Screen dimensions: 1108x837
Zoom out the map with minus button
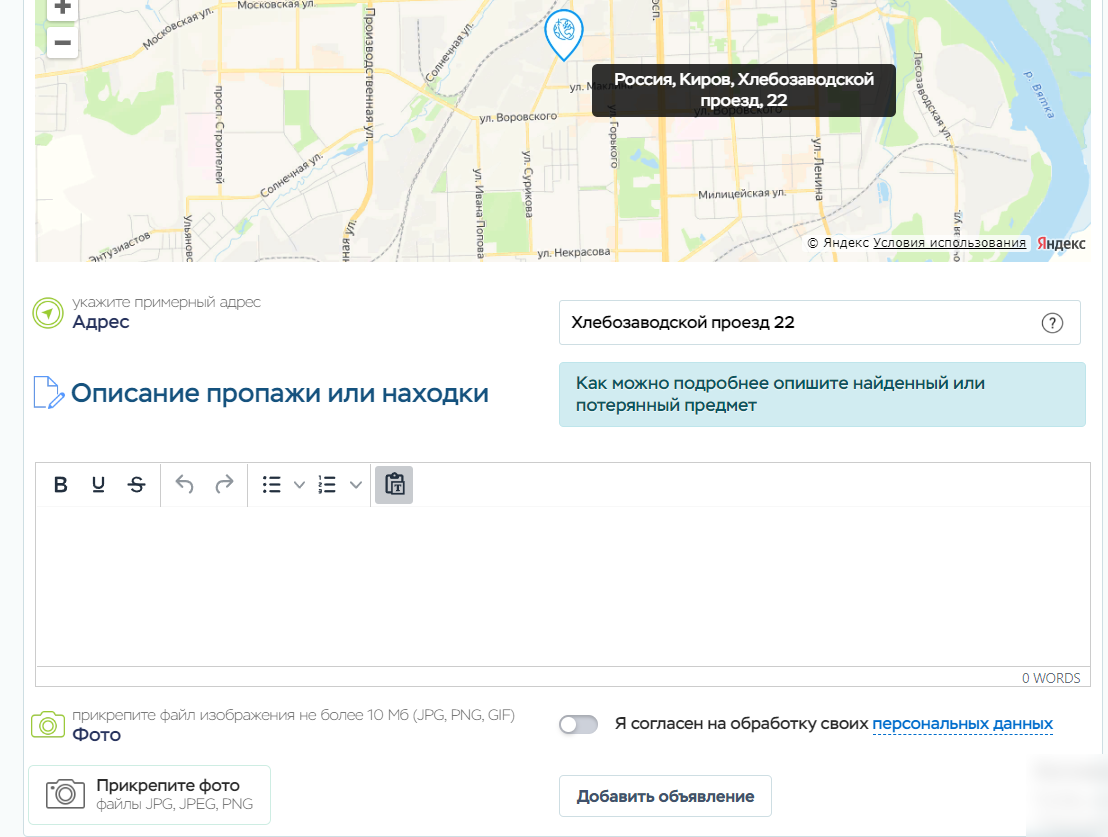point(62,42)
